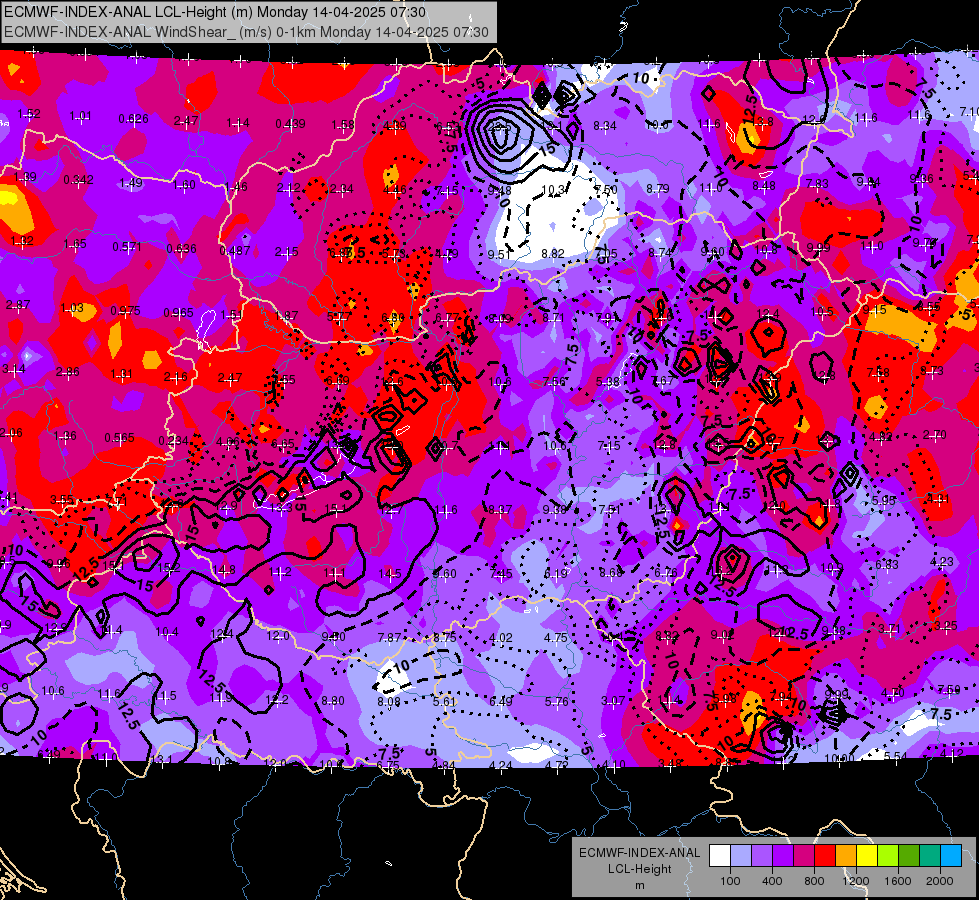
Task: Click the map grid value 8.75
Action: (x=445, y=637)
